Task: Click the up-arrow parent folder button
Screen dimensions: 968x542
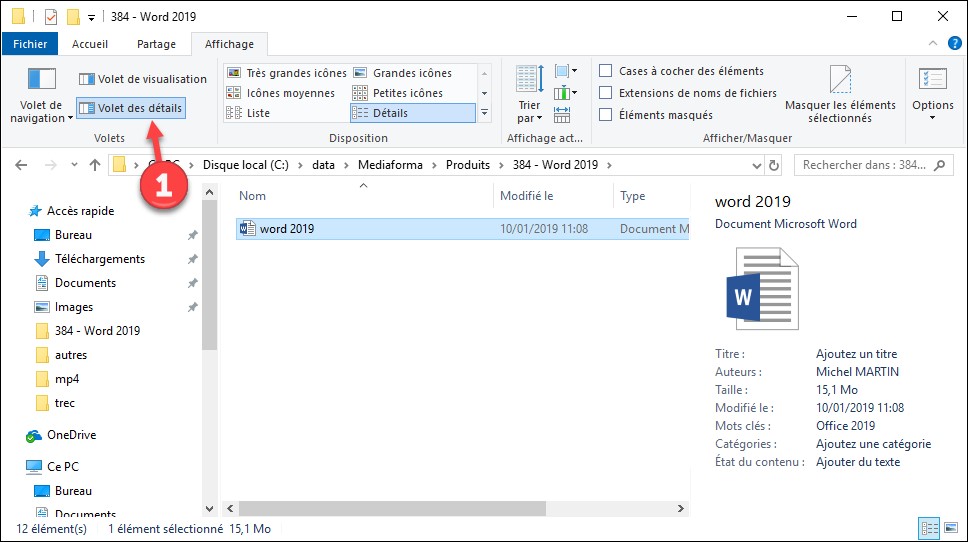Action: point(94,165)
